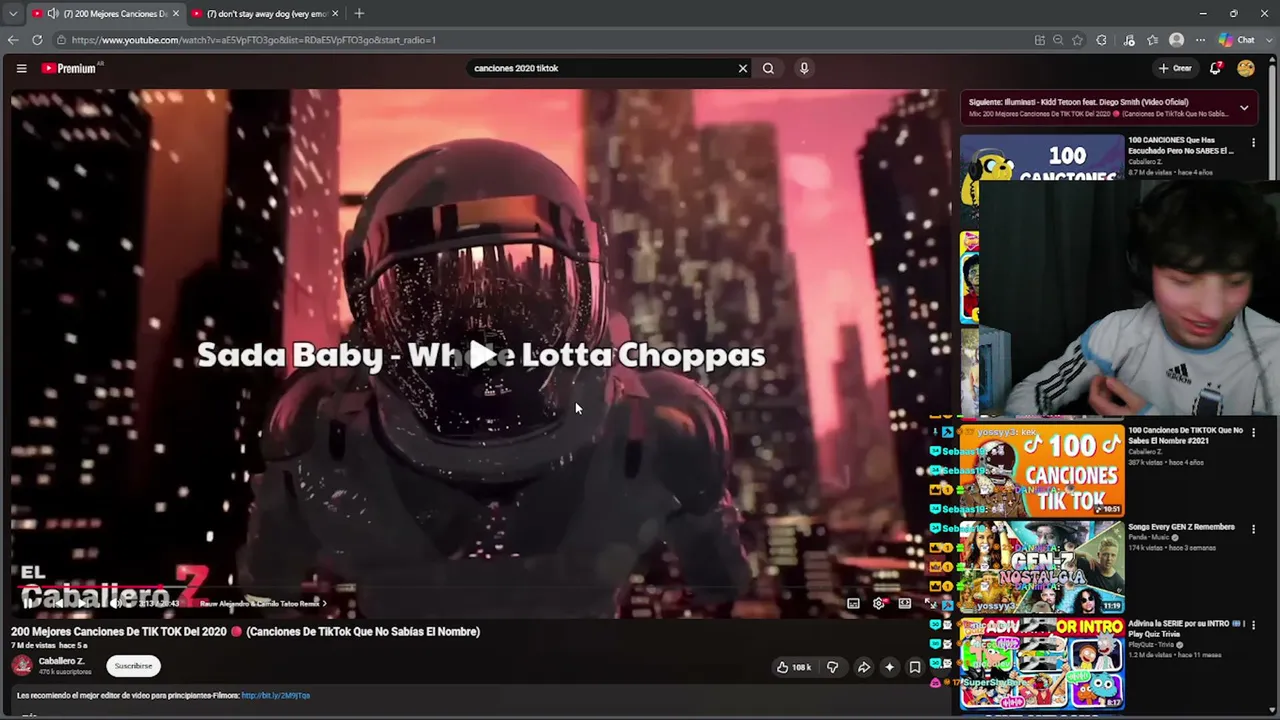Image resolution: width=1280 pixels, height=720 pixels.
Task: Share the video using the arrow icon
Action: tap(864, 667)
